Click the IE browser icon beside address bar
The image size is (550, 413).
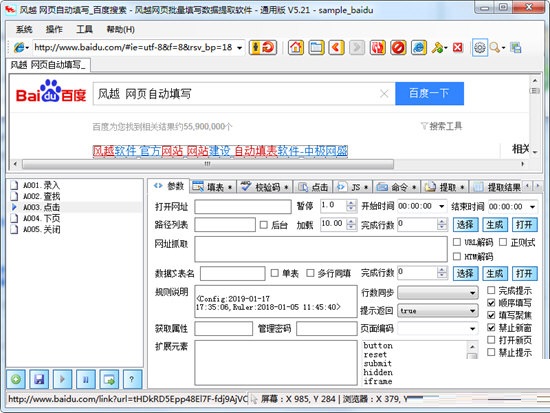tap(19, 47)
